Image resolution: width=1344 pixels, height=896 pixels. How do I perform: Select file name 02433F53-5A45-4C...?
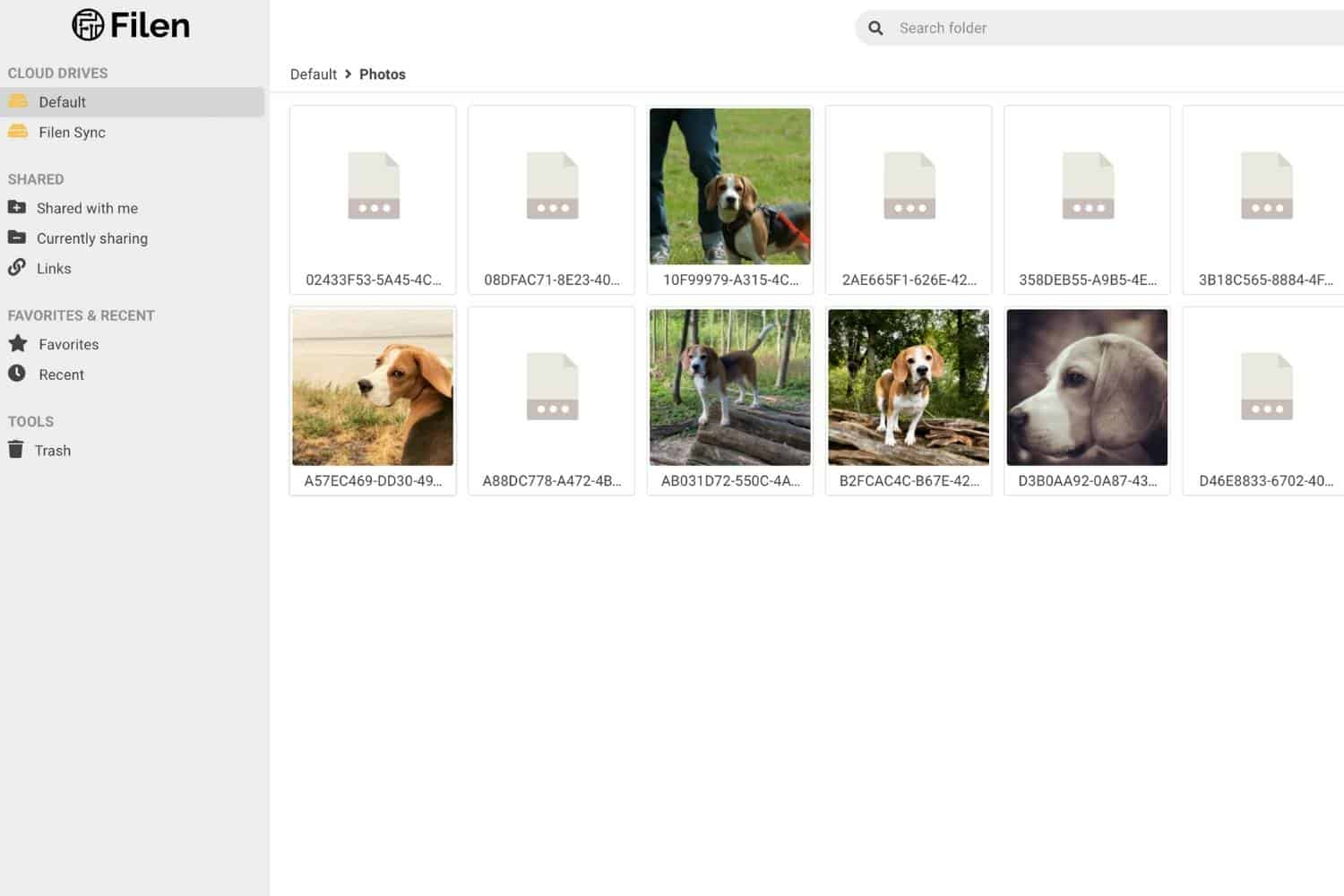click(374, 280)
